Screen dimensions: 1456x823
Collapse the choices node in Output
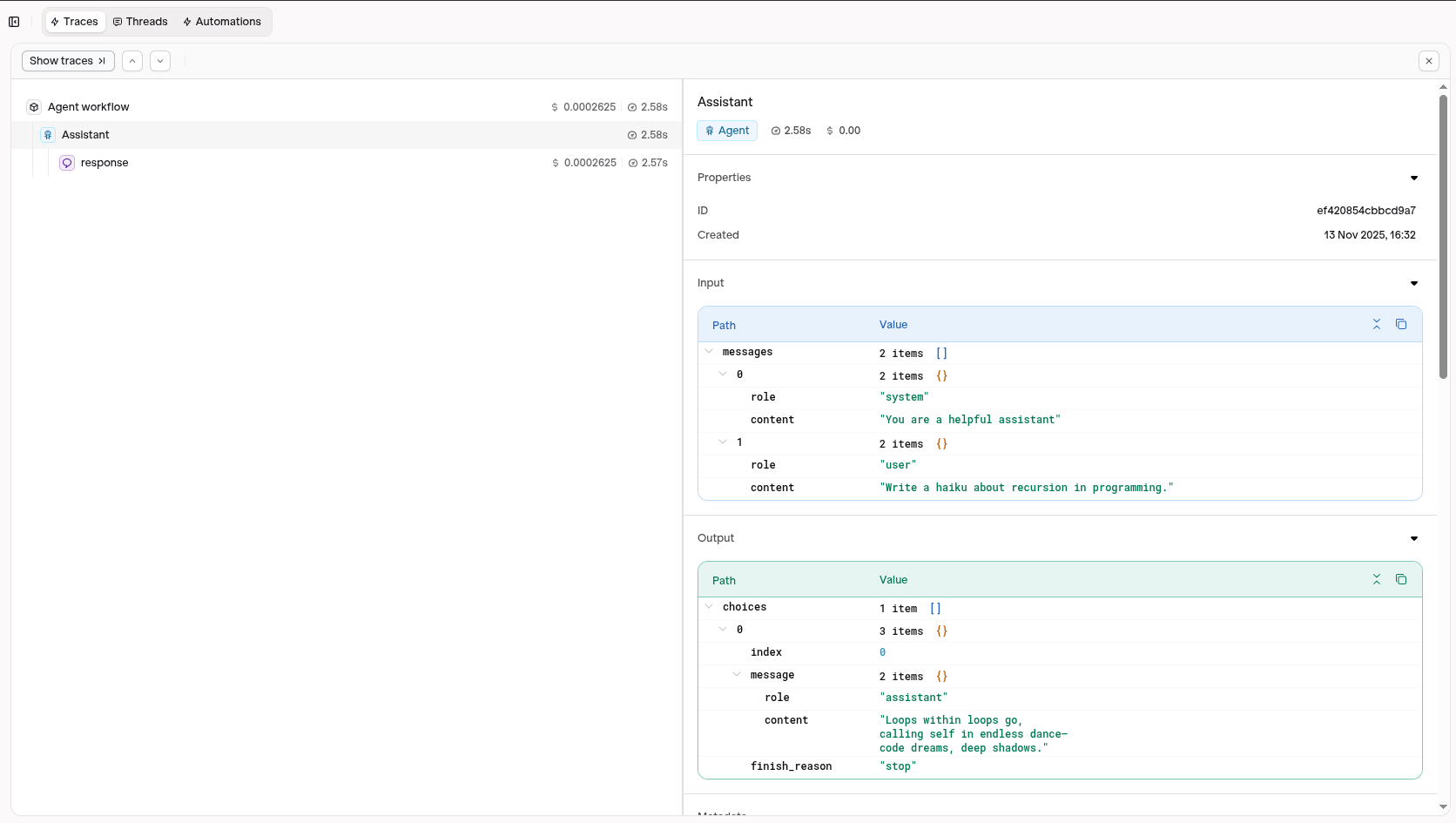[709, 607]
